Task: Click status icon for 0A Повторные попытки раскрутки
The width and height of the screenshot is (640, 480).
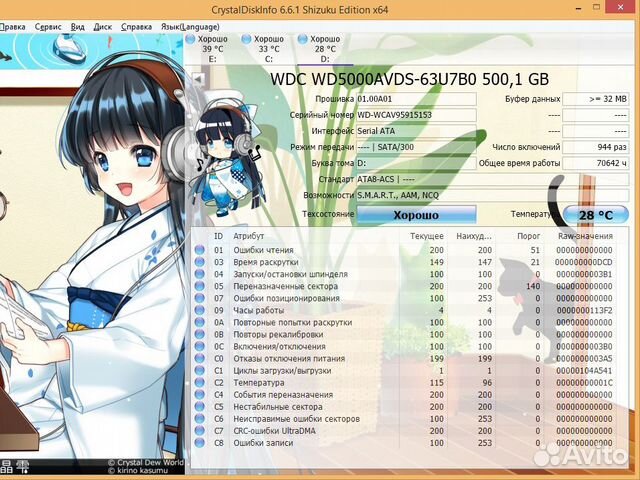Action: click(x=200, y=322)
